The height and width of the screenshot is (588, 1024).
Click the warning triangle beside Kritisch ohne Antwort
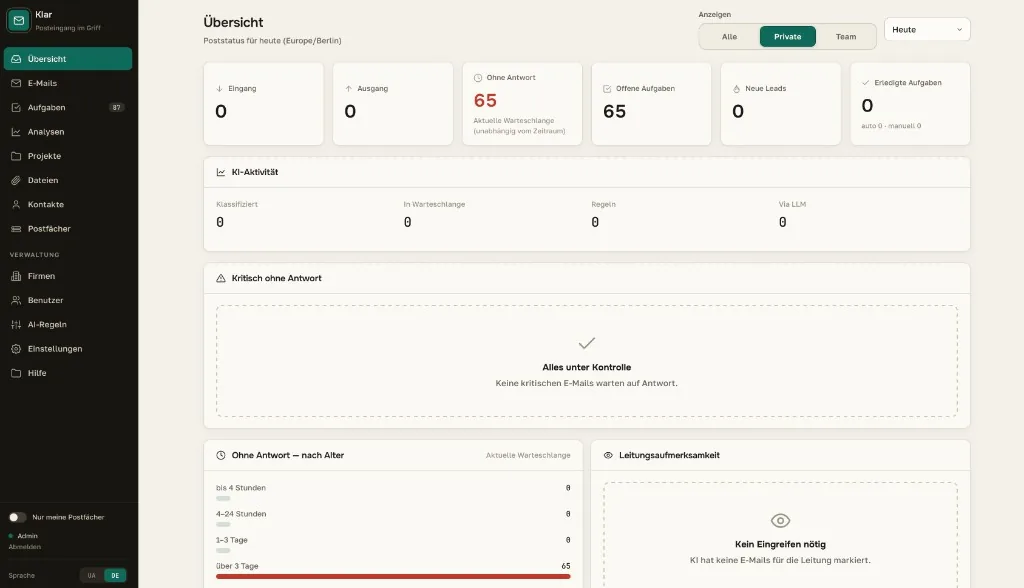click(221, 278)
